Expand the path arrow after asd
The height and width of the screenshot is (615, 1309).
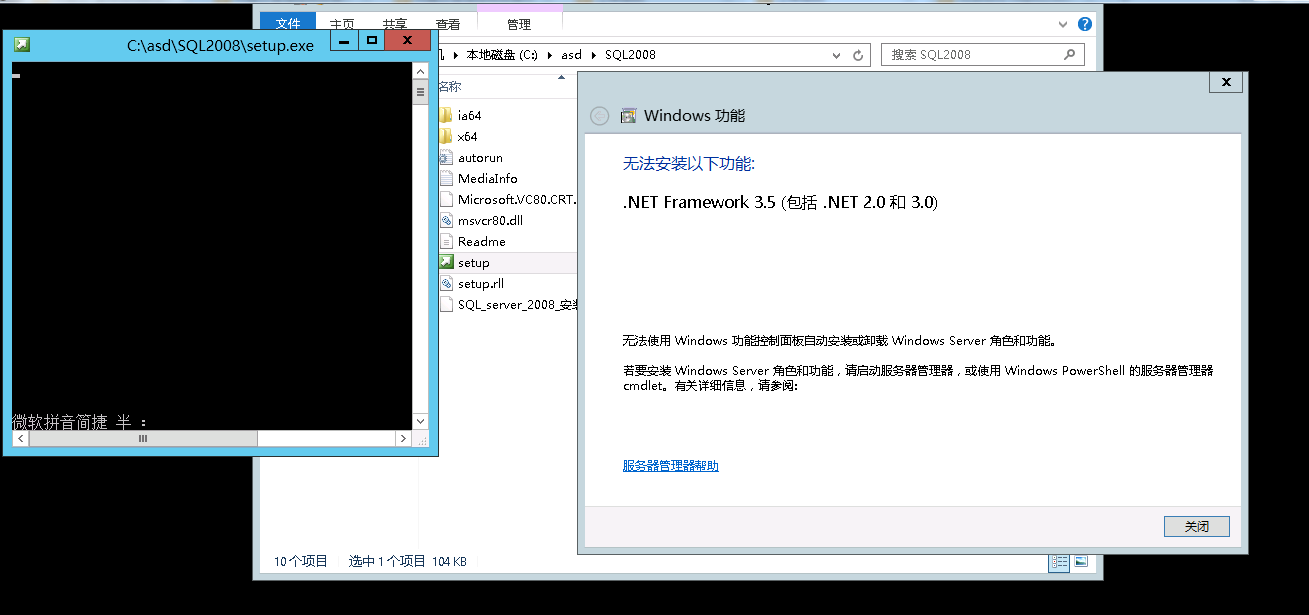pyautogui.click(x=594, y=55)
